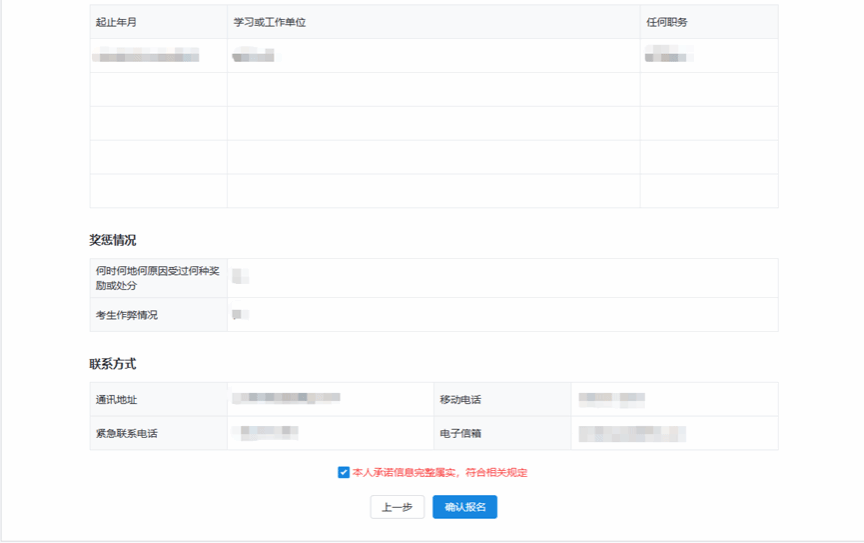Click the 确认报名 button

tap(465, 507)
